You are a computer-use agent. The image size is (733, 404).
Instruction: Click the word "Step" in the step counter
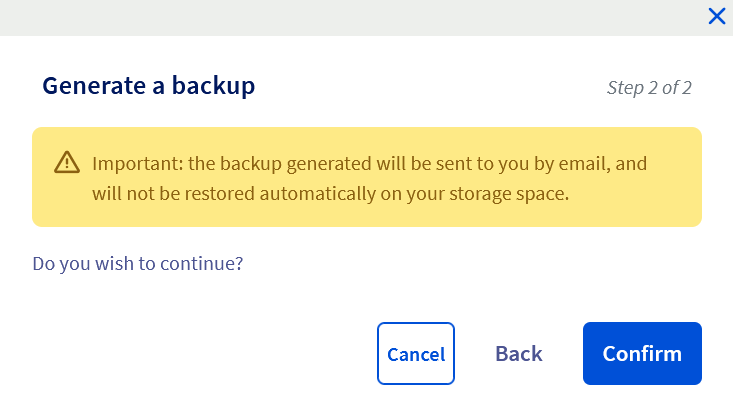(x=625, y=87)
